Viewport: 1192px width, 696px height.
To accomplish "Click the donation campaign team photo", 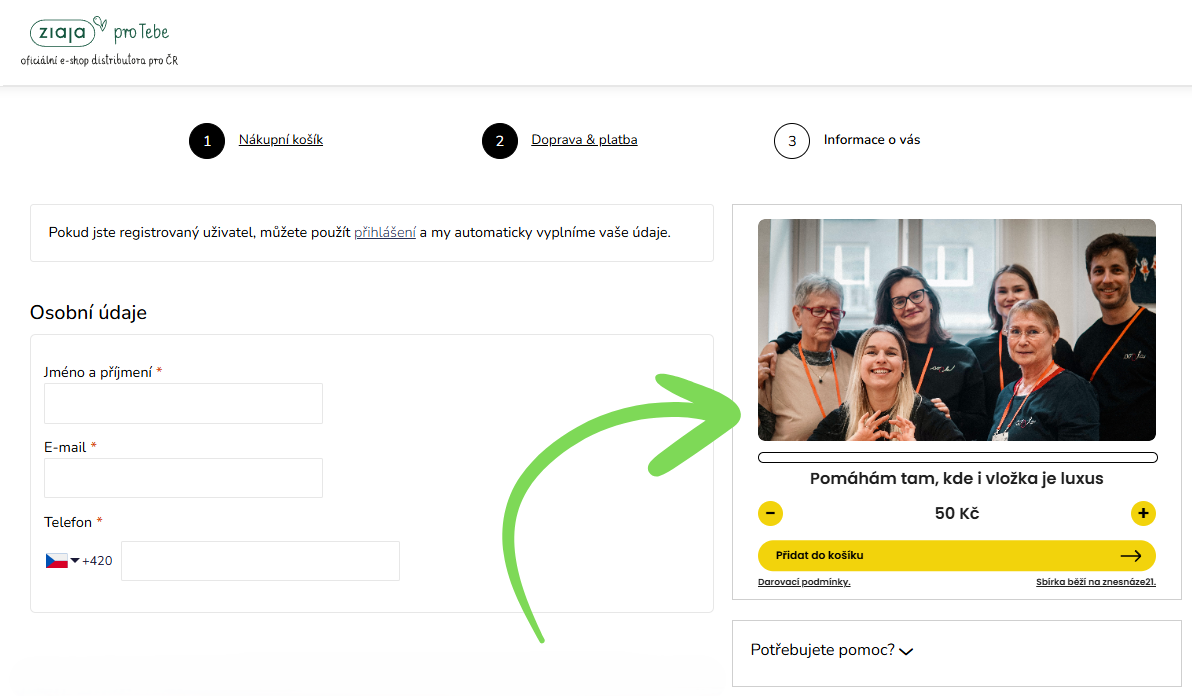I will pyautogui.click(x=956, y=330).
